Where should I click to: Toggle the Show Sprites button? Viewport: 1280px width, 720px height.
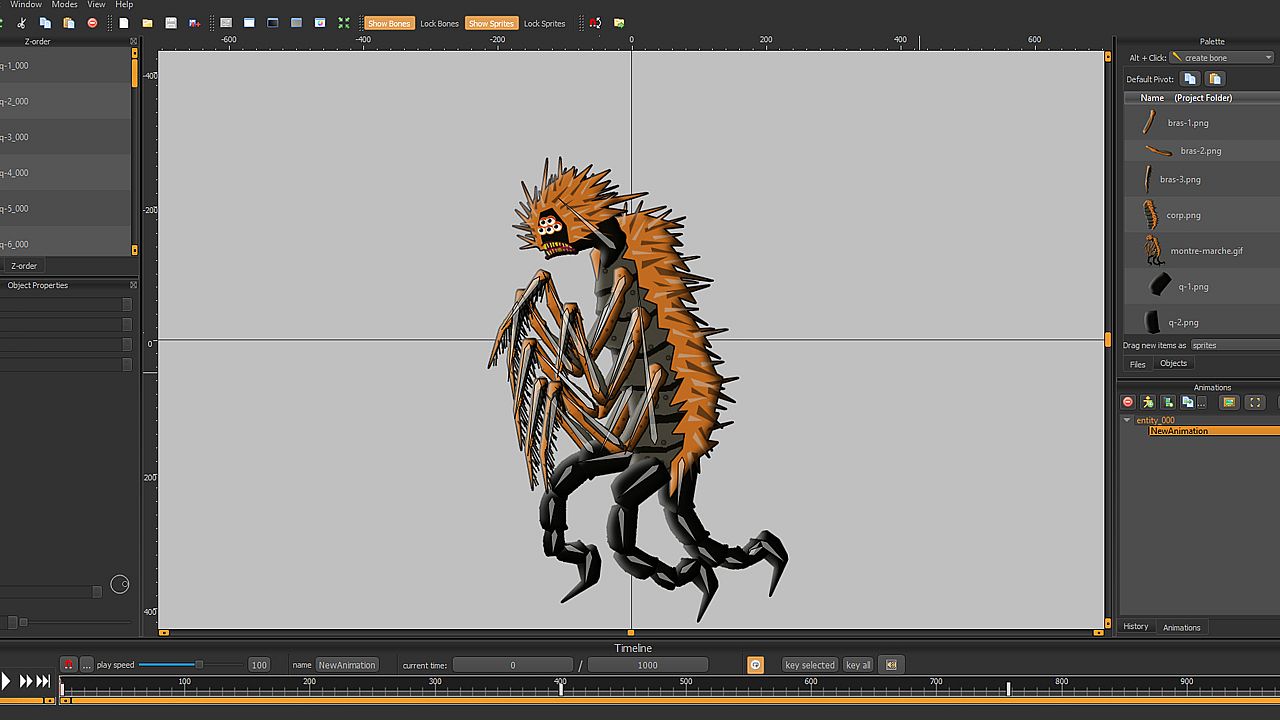(491, 23)
